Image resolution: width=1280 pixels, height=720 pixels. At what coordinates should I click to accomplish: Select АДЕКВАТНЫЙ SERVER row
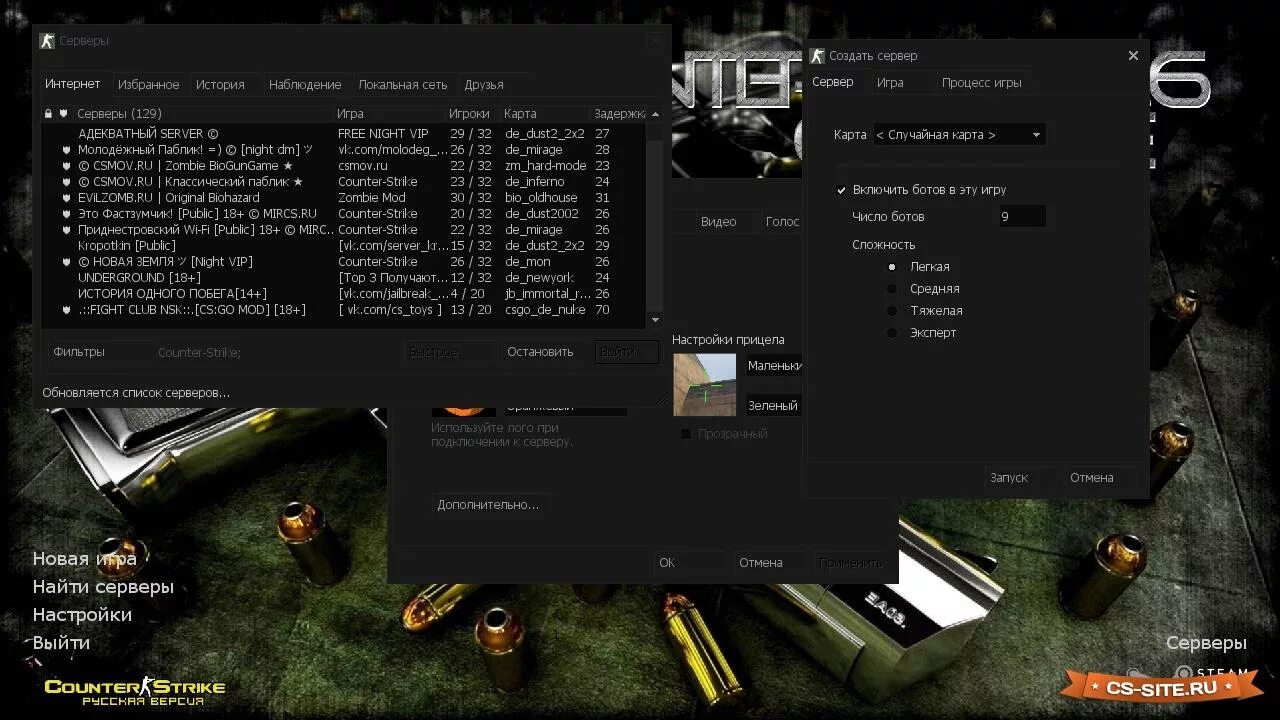coord(344,134)
